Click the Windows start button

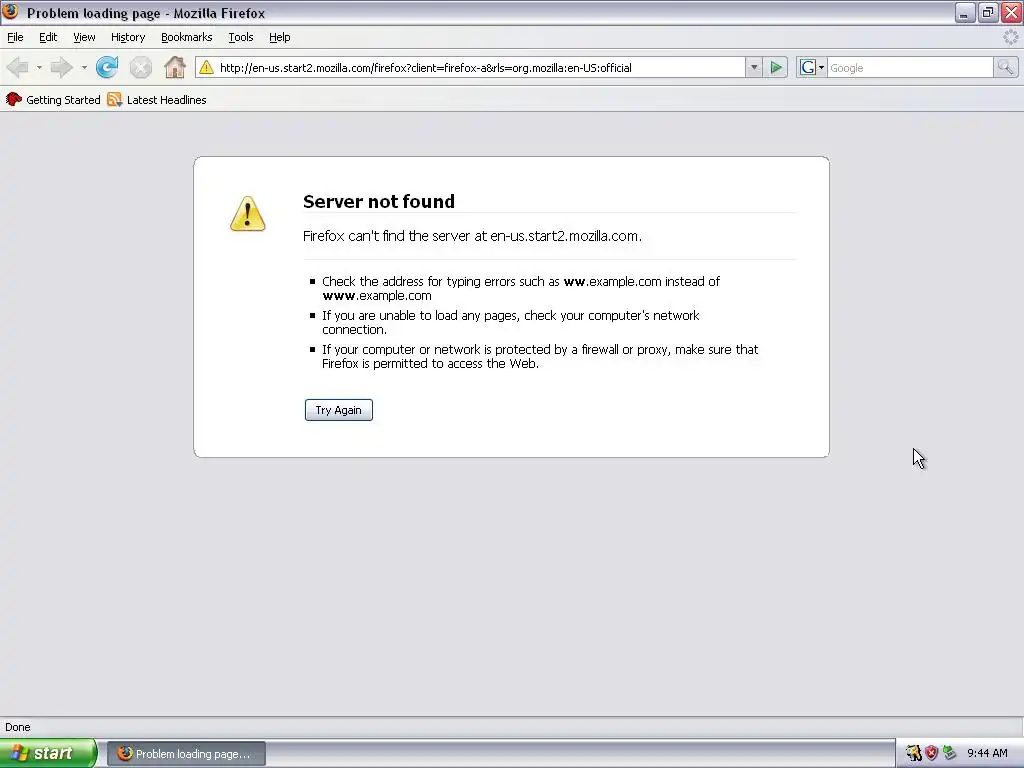pyautogui.click(x=48, y=753)
